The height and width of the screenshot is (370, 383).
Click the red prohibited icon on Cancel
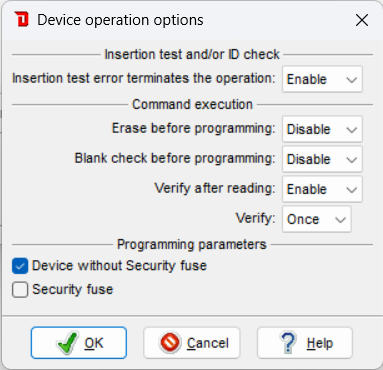tap(171, 342)
